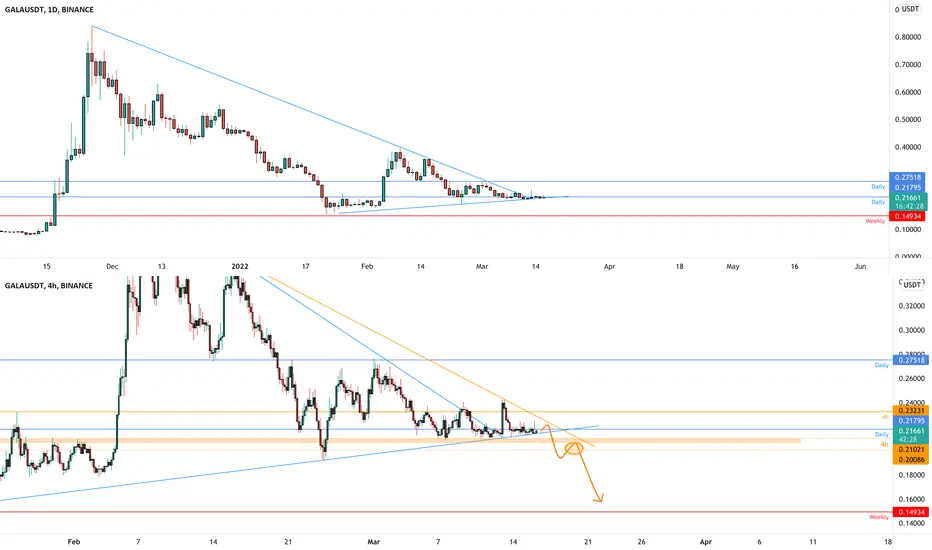Click the 0.40000 price axis value
The image size is (932, 550).
pos(908,147)
